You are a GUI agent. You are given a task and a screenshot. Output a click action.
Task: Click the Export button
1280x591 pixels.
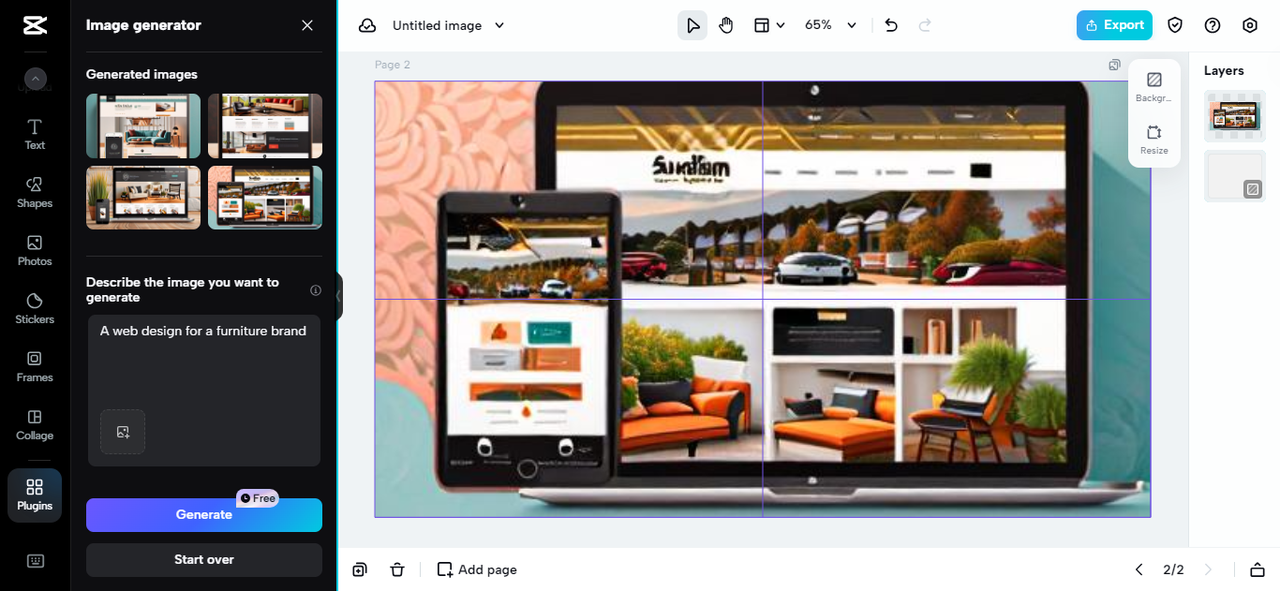coord(1114,25)
